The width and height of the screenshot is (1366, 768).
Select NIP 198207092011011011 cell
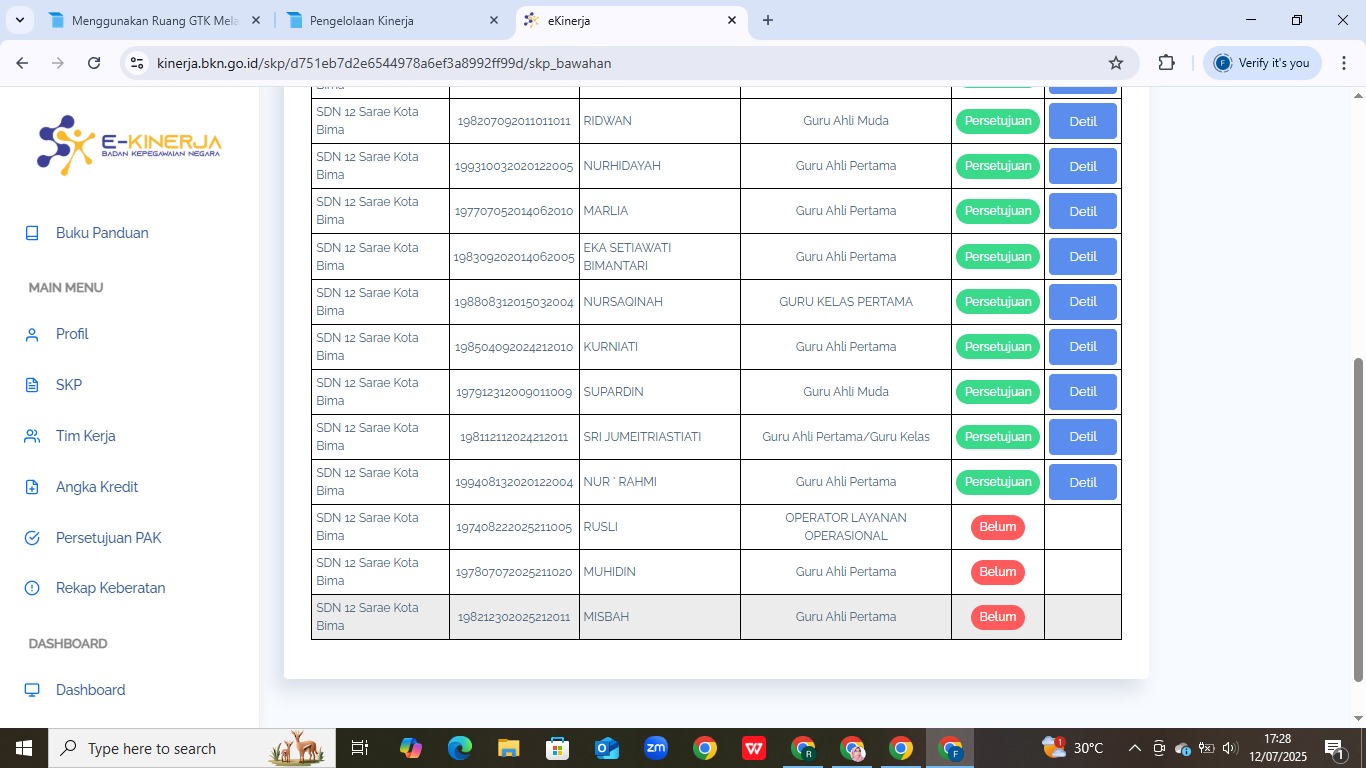(514, 121)
